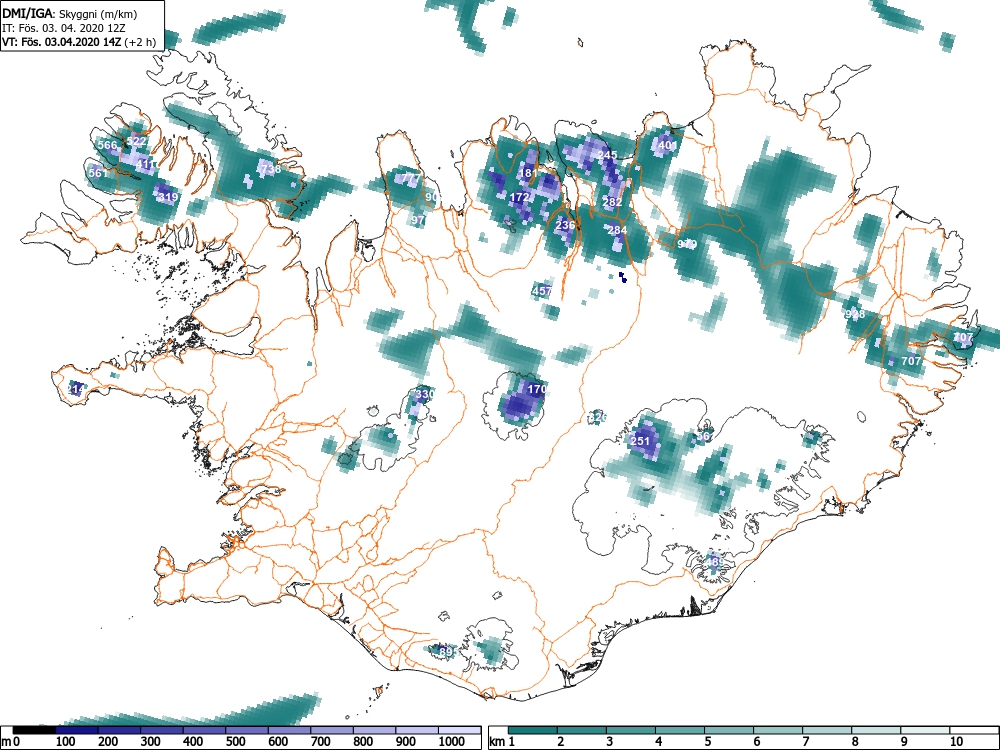Click the '738' visibility value on the map
Screen dimensions: 1000x750
click(x=270, y=169)
